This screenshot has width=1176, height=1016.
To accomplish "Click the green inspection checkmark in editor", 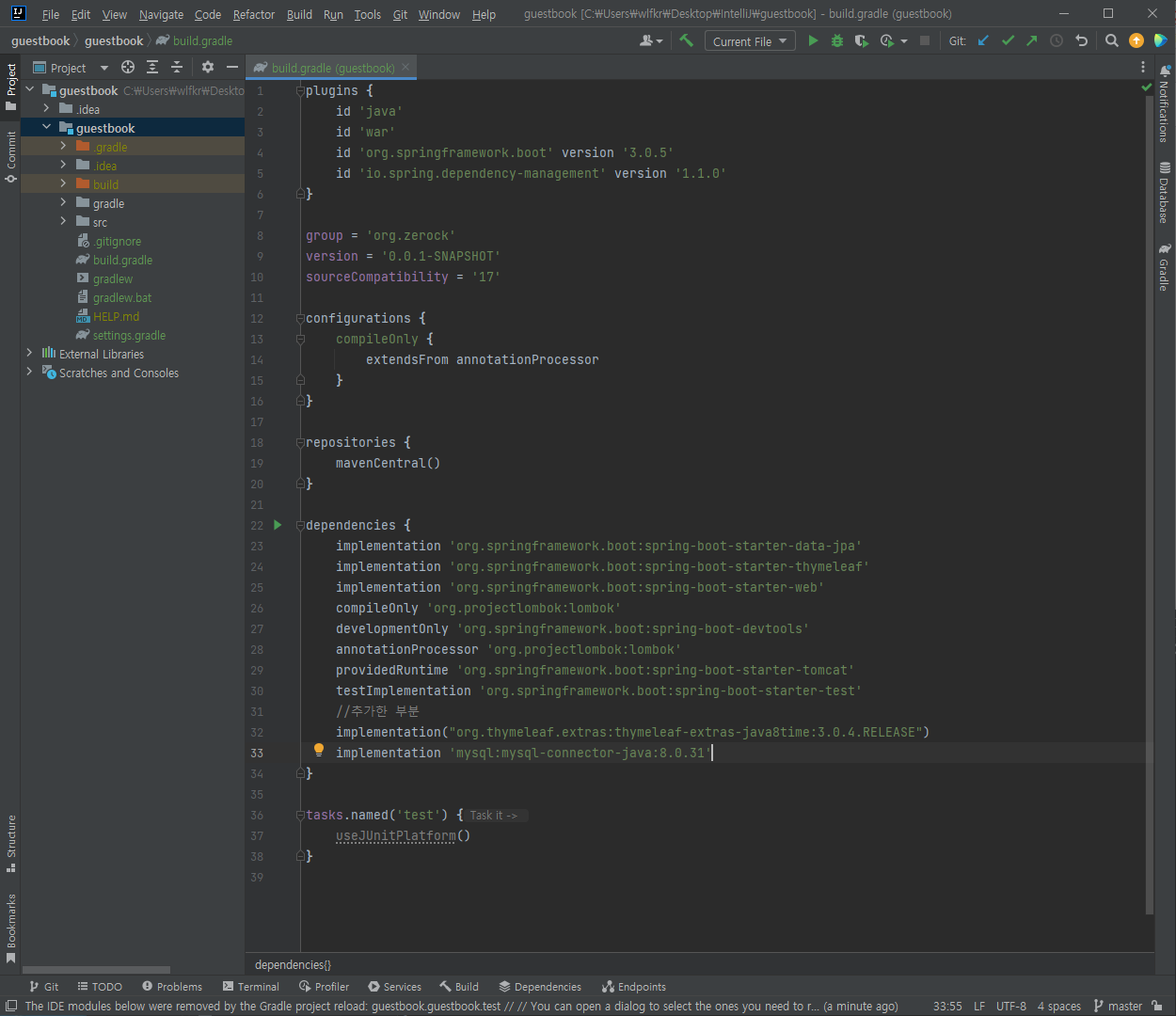I will (1146, 87).
